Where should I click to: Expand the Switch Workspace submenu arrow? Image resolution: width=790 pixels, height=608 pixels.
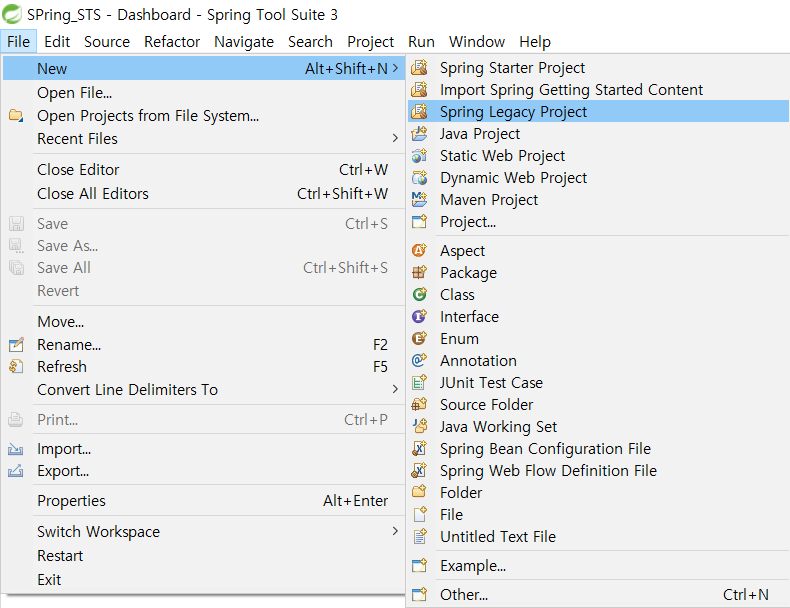coord(395,531)
